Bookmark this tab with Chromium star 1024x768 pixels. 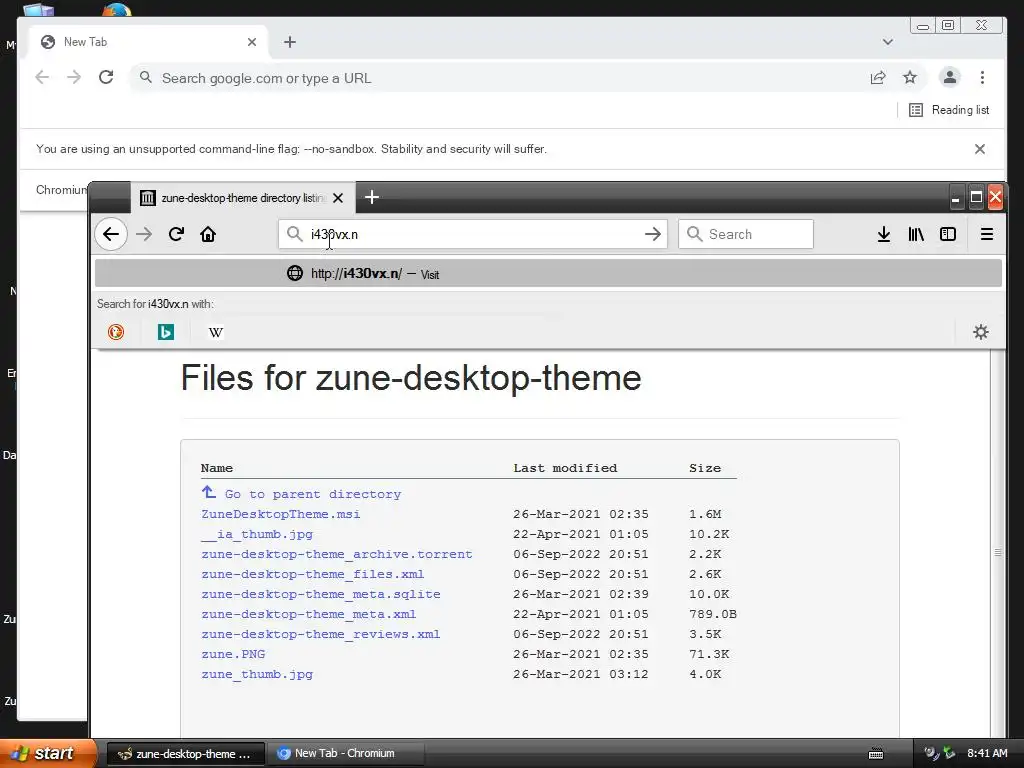910,78
